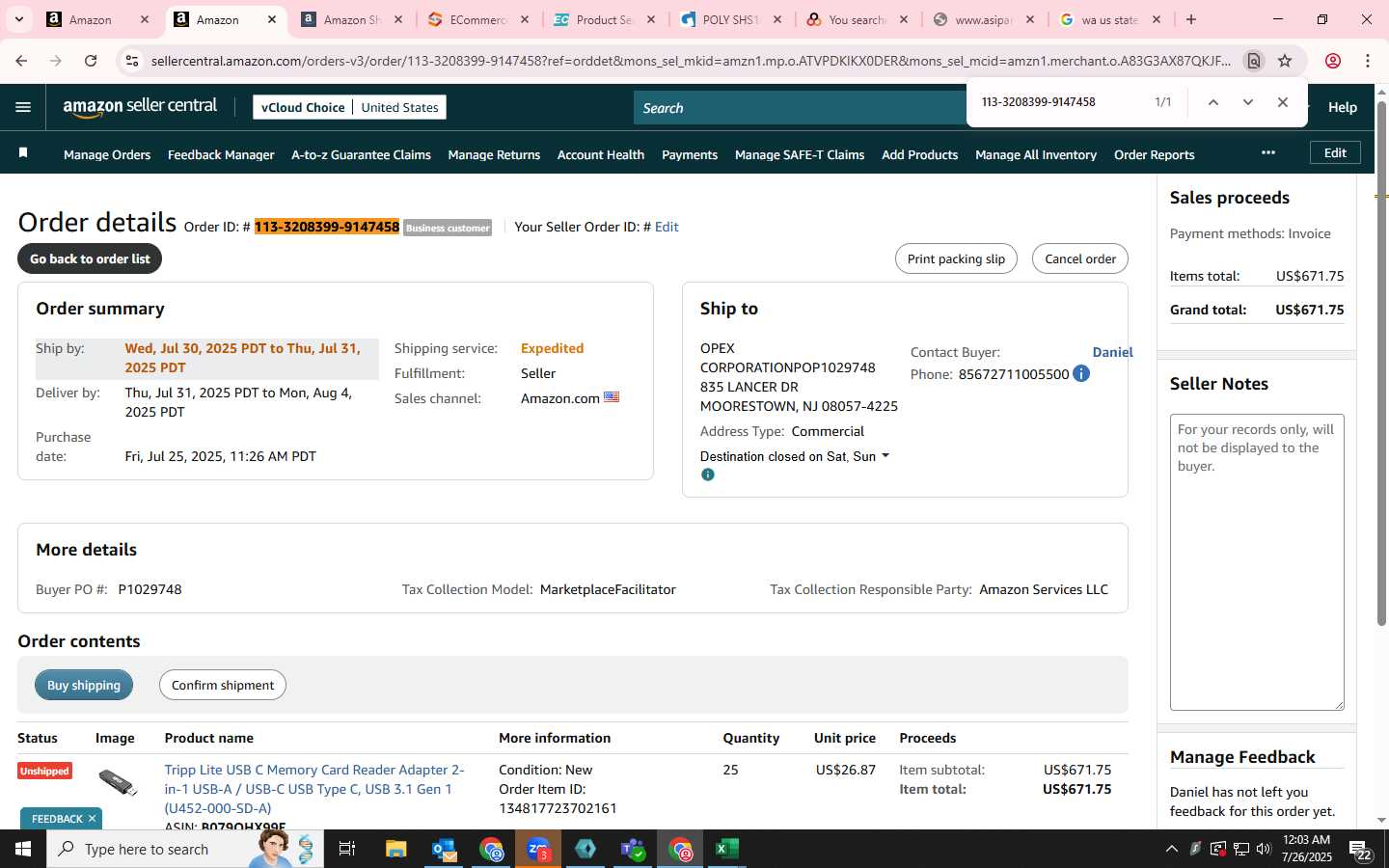Click into the Seller Notes text area
Screen dimensions: 1389x868
point(1257,562)
